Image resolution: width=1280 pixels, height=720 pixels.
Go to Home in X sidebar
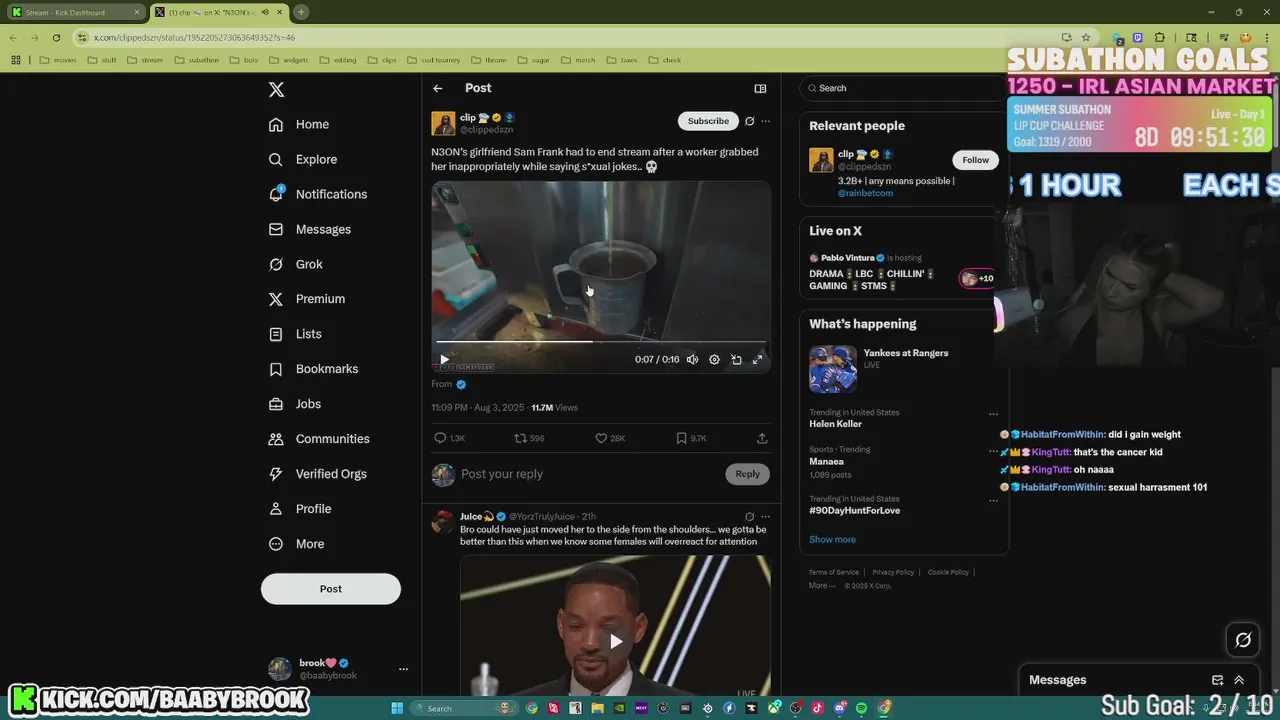coord(299,124)
